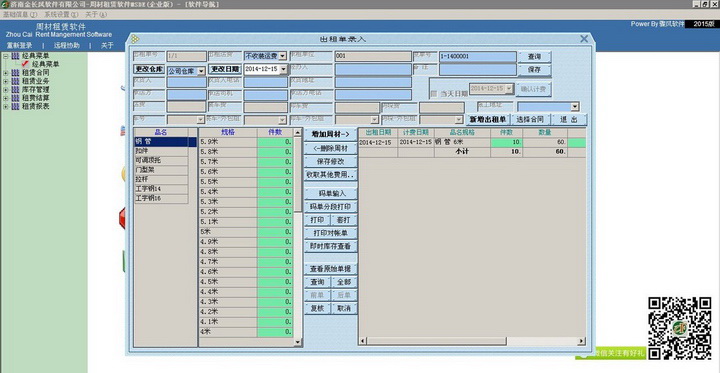Screen dimensions: 720x373
Task: Click the 取消 button
Action: [x=344, y=308]
